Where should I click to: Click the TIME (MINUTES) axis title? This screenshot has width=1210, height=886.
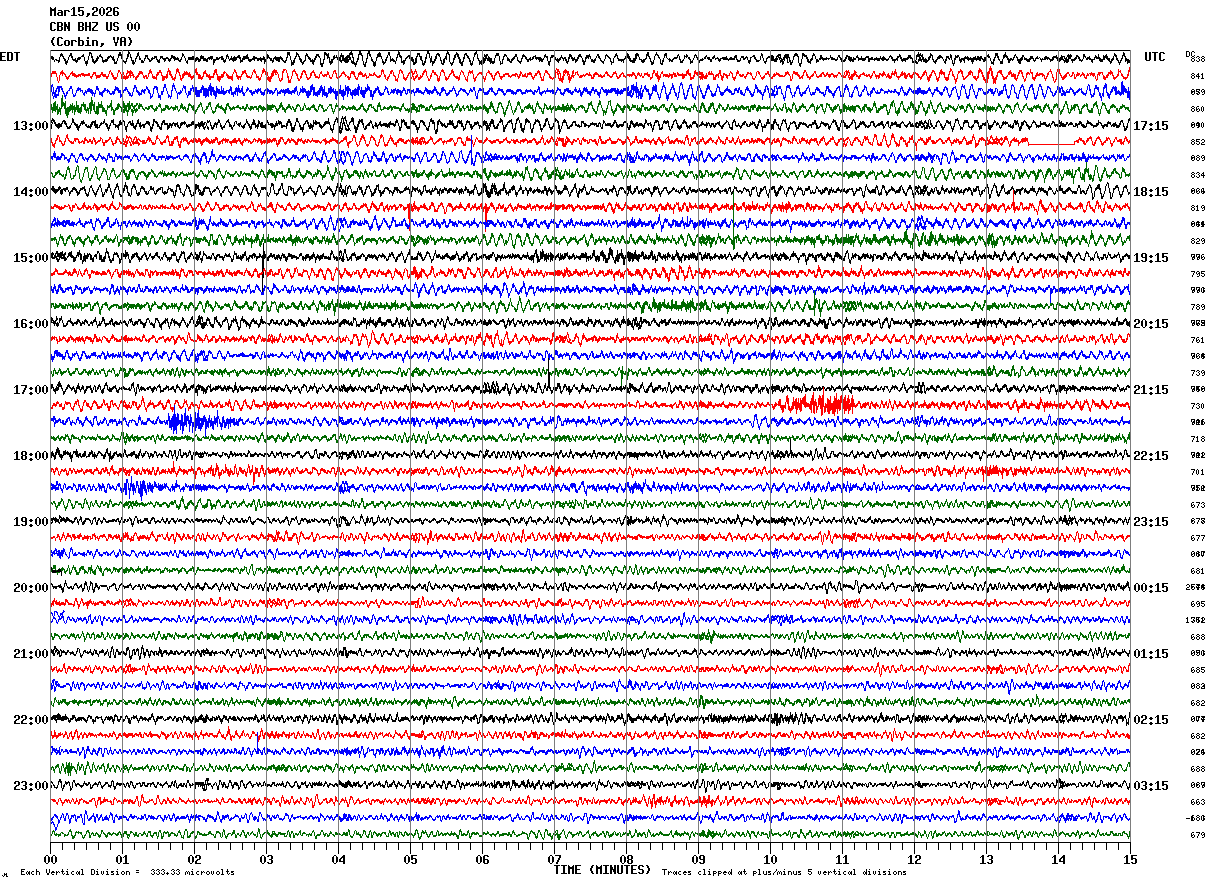click(x=602, y=870)
